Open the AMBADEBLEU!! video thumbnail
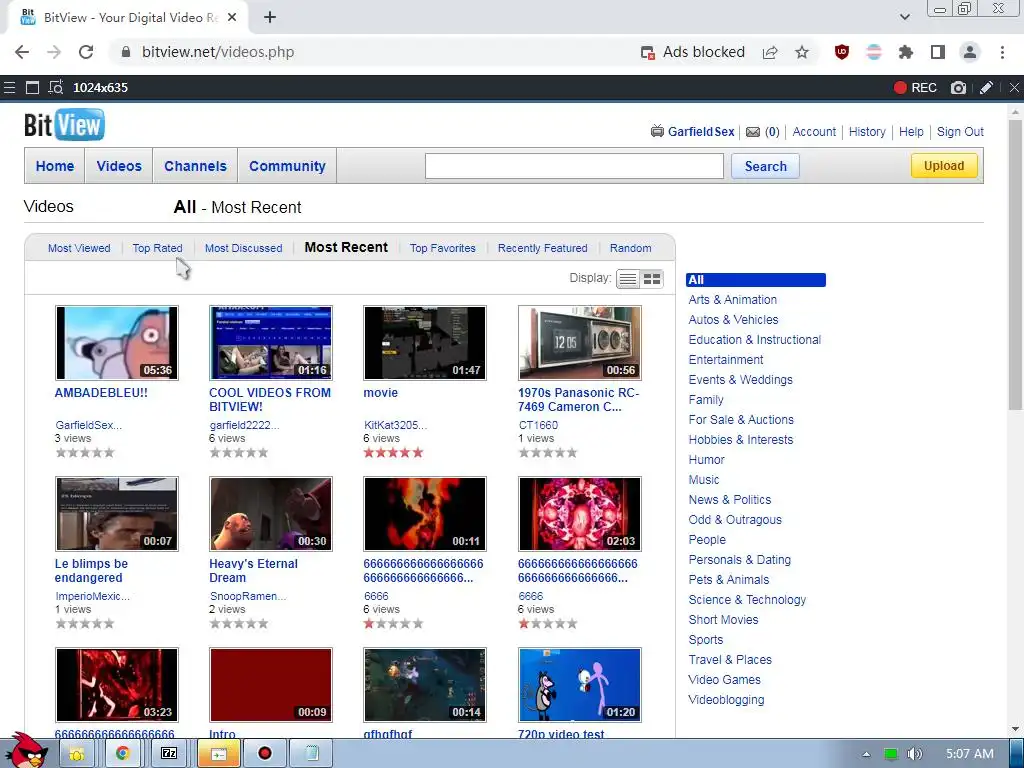This screenshot has height=768, width=1024. click(x=117, y=343)
